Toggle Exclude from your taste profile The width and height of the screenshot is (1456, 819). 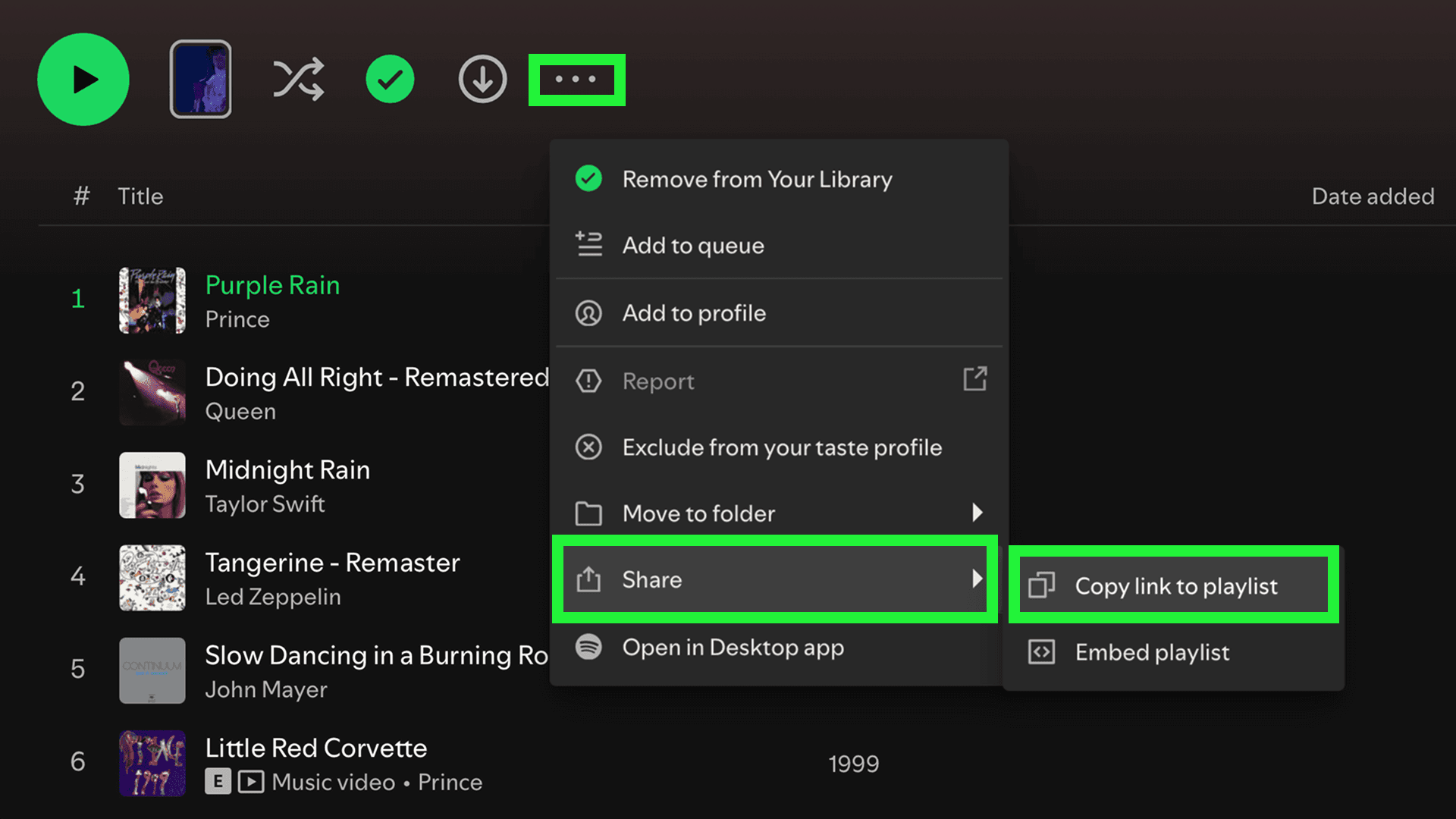click(x=782, y=447)
